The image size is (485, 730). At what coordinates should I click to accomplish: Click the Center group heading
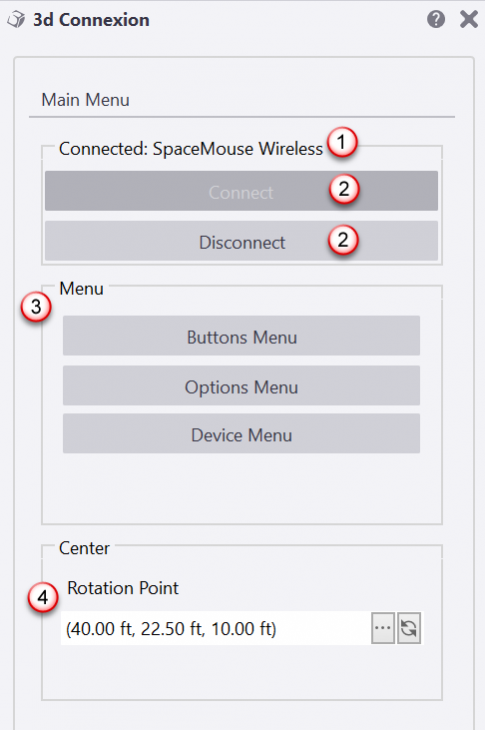84,548
